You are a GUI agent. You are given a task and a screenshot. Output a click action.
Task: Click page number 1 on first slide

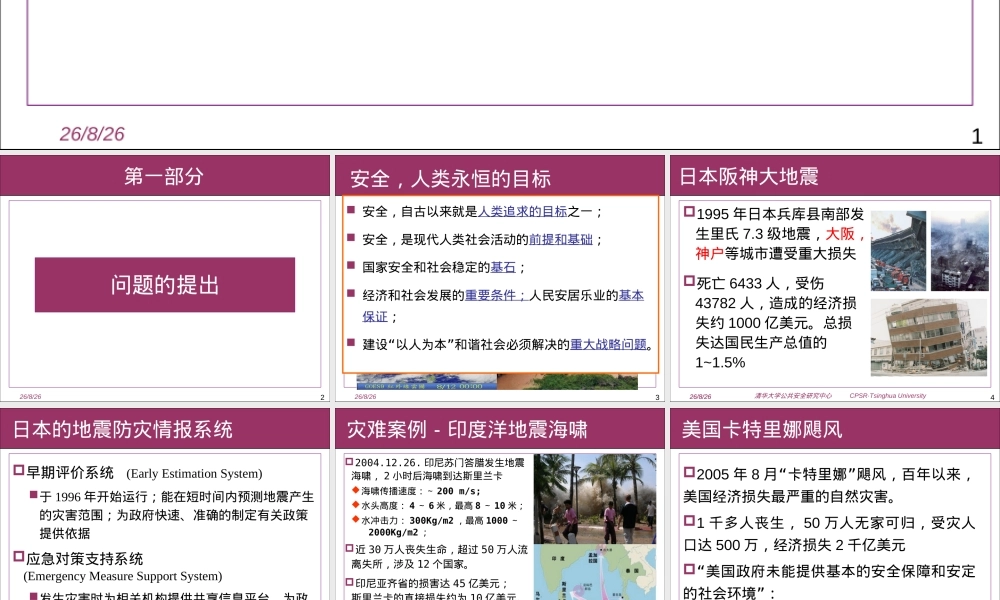coord(976,136)
